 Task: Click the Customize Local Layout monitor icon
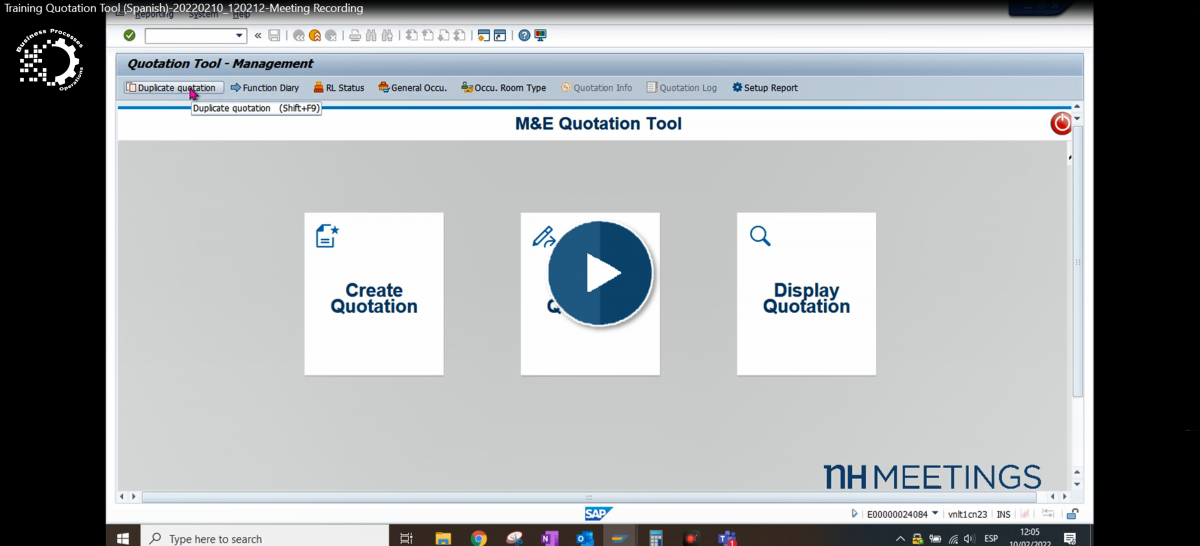tap(541, 36)
